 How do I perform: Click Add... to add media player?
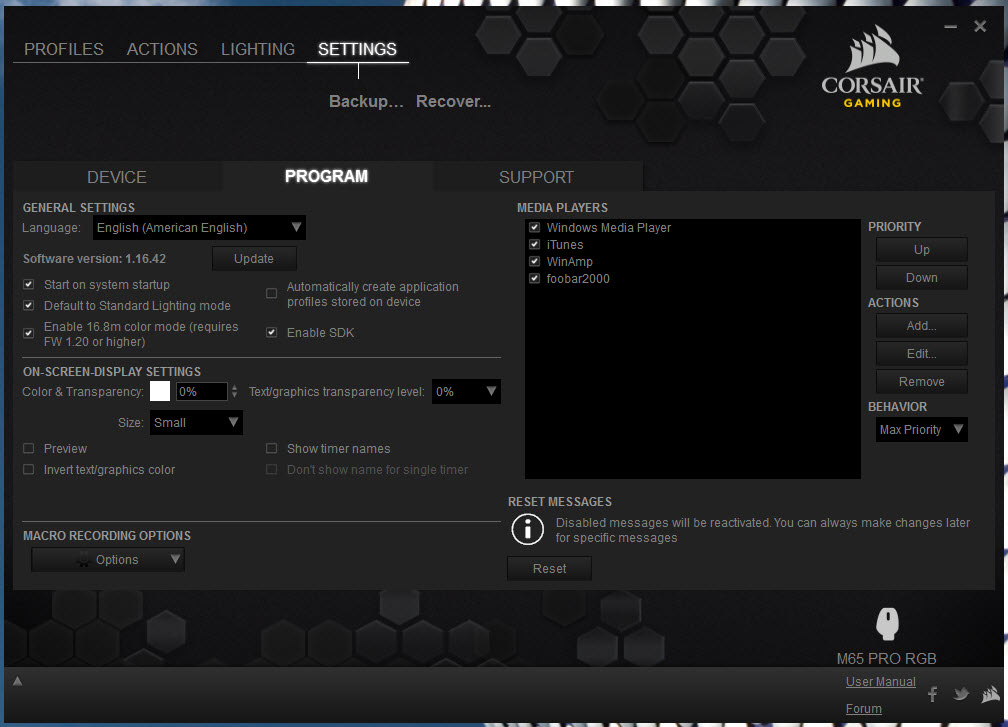click(x=921, y=326)
